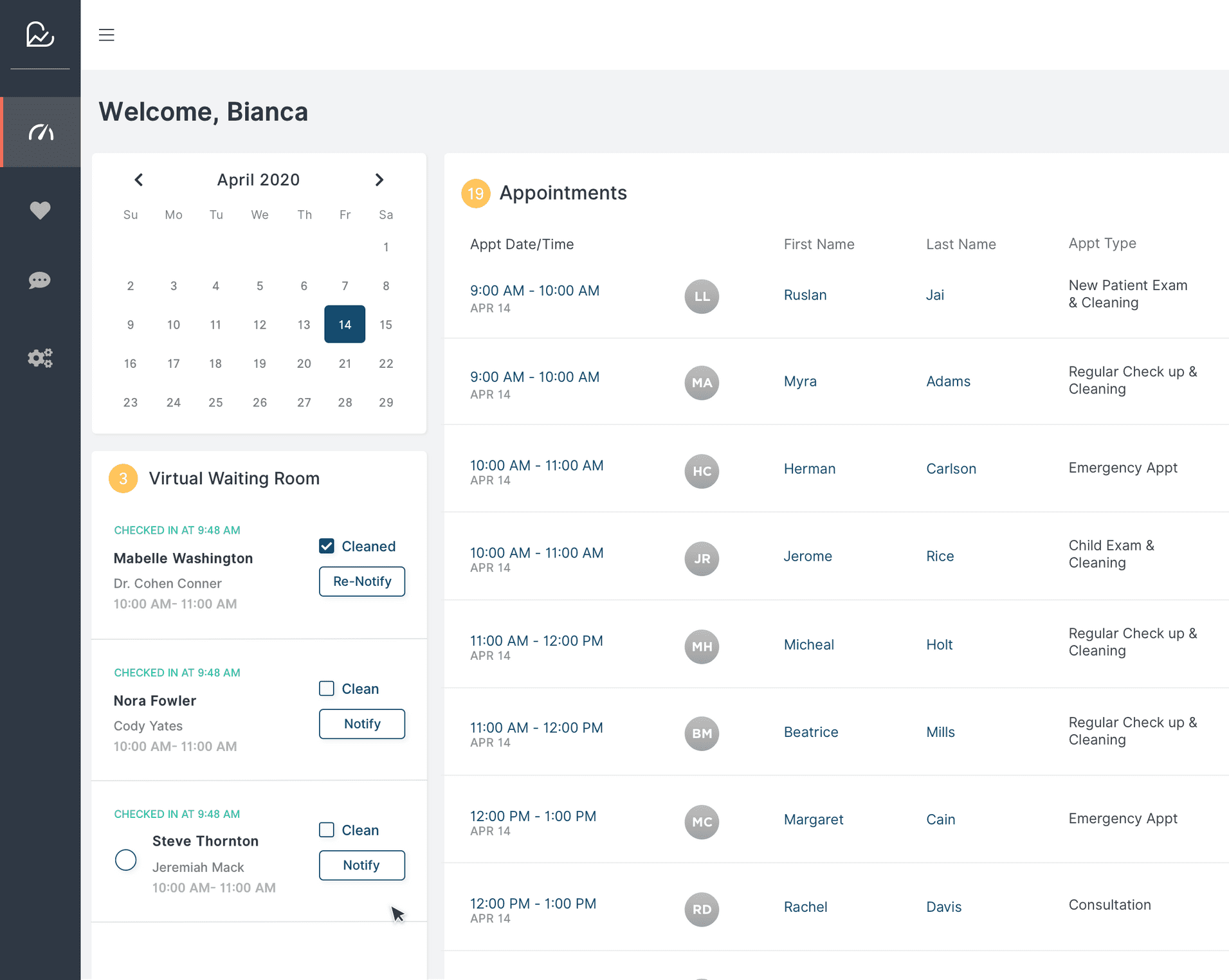Check Clean box for Steve Thornton
Viewport: 1229px width, 980px height.
click(x=327, y=830)
